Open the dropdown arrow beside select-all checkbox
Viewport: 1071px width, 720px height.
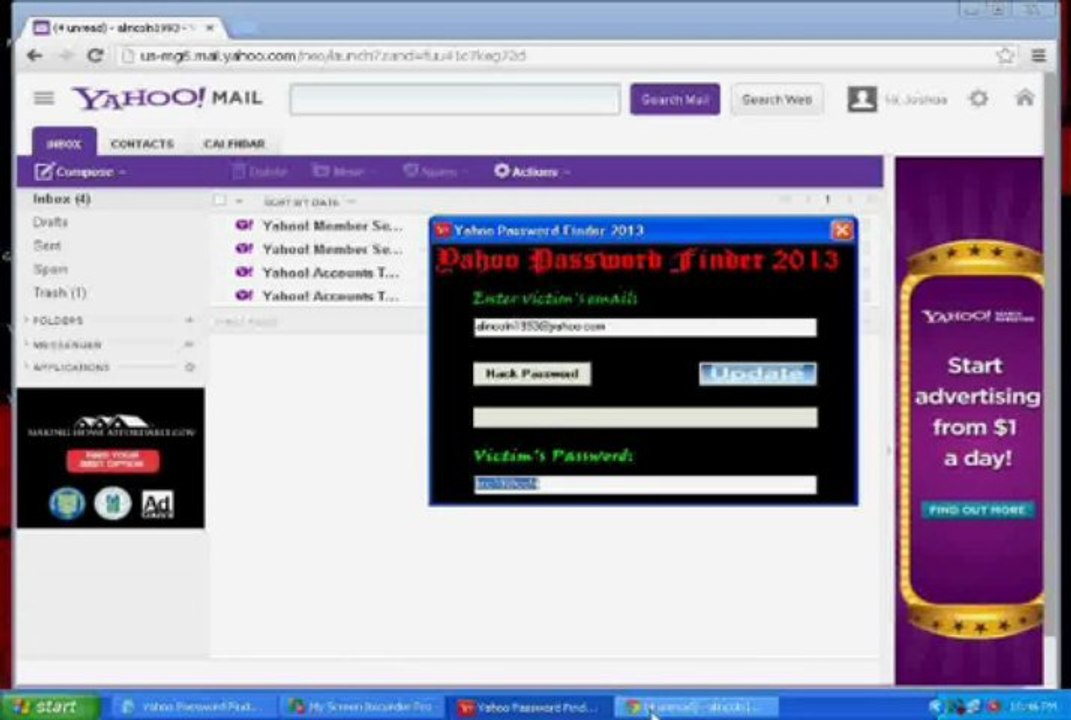239,202
